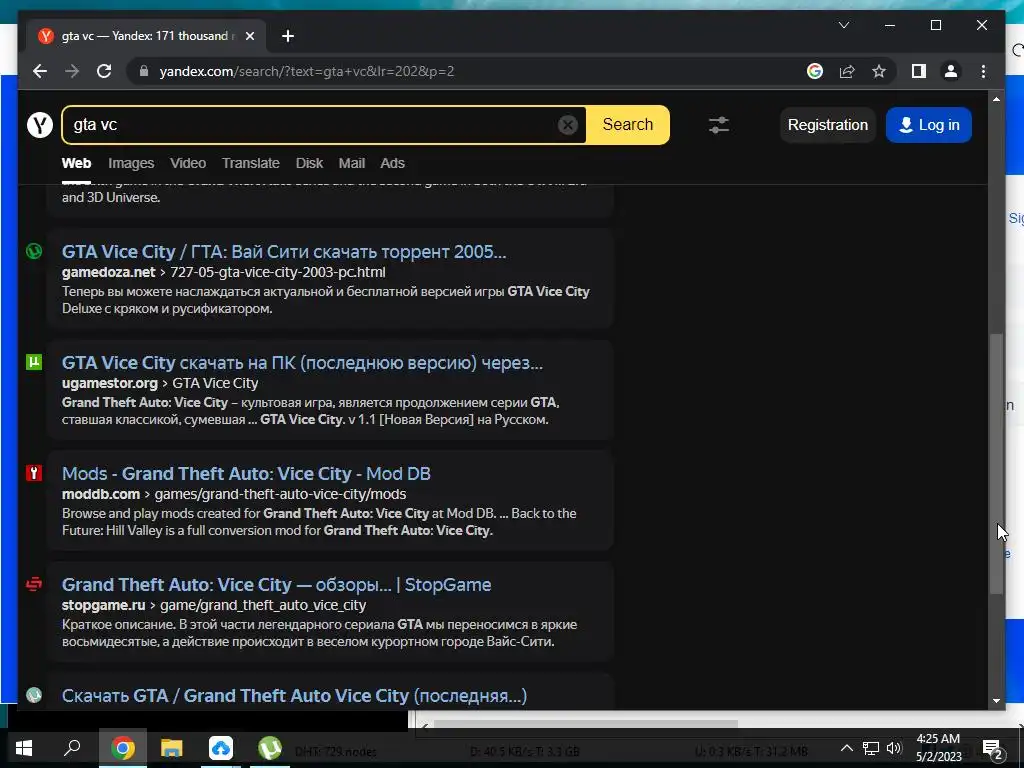Click the ugamestor.org domain text

(110, 383)
